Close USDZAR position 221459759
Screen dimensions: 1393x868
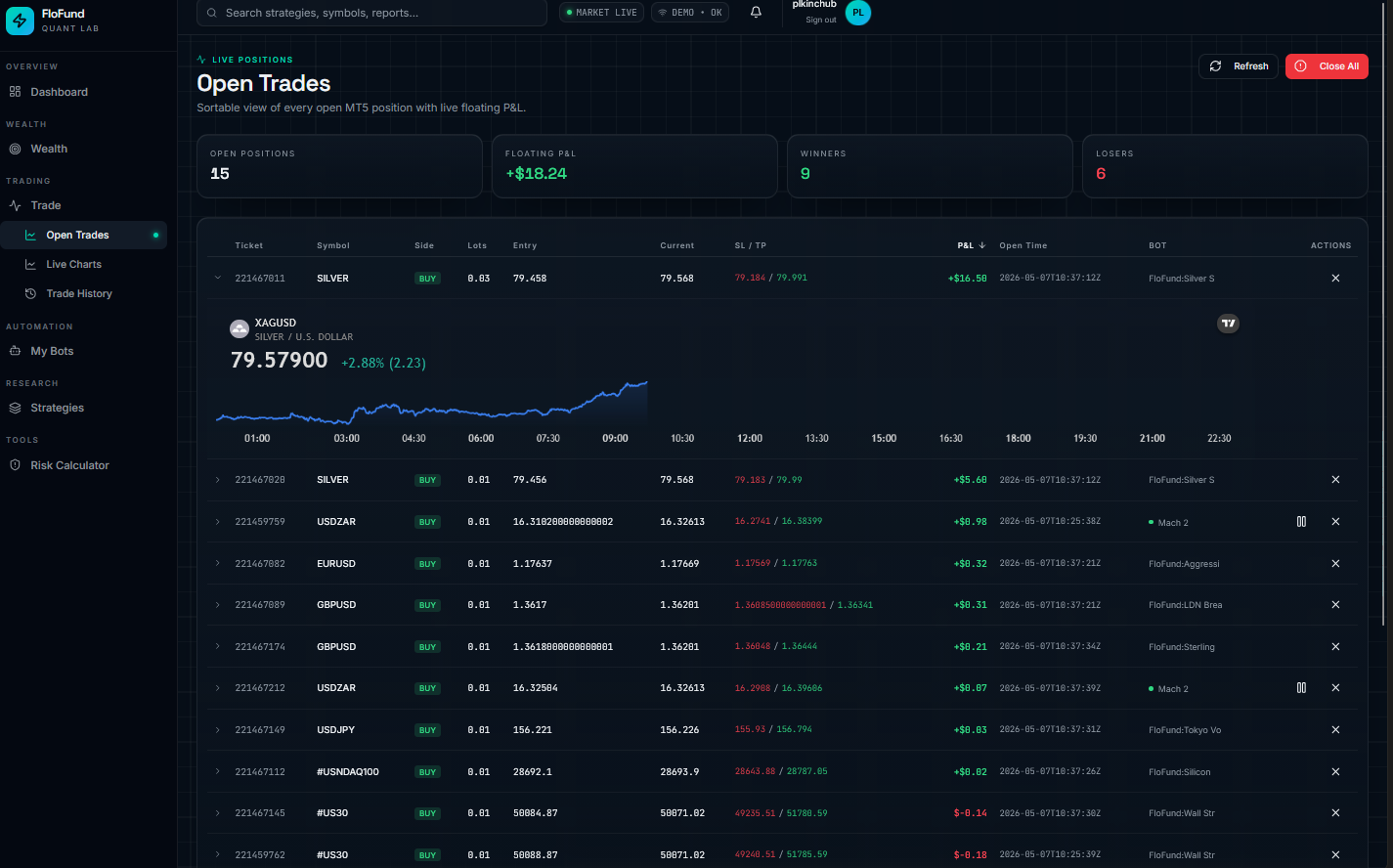coord(1335,522)
